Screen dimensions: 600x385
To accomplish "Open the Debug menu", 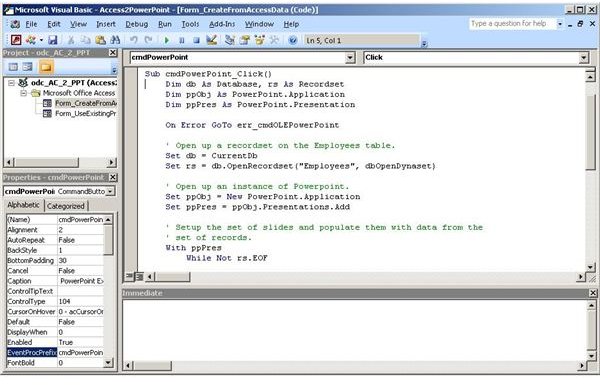I will click(x=137, y=24).
